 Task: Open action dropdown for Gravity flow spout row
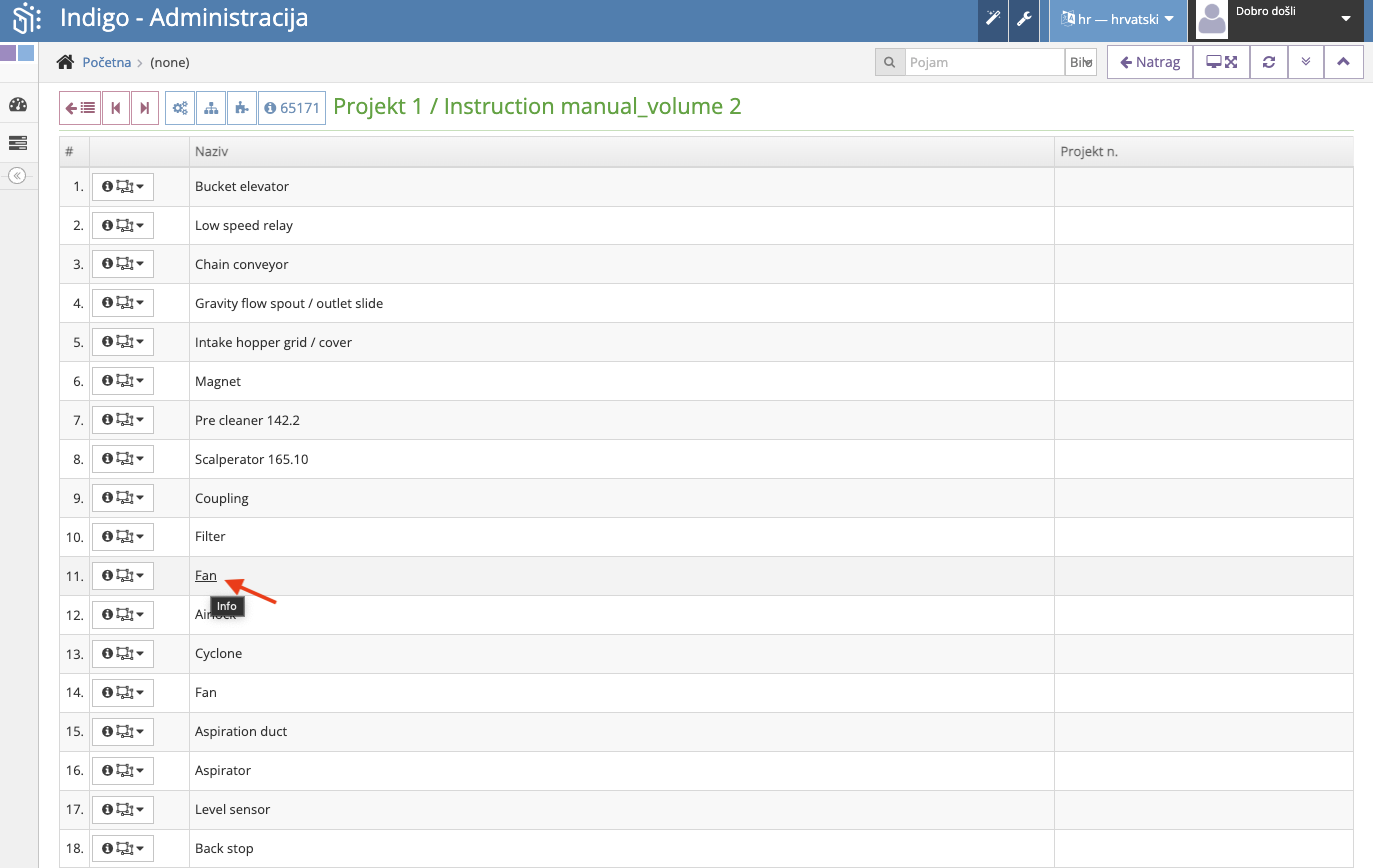point(123,303)
